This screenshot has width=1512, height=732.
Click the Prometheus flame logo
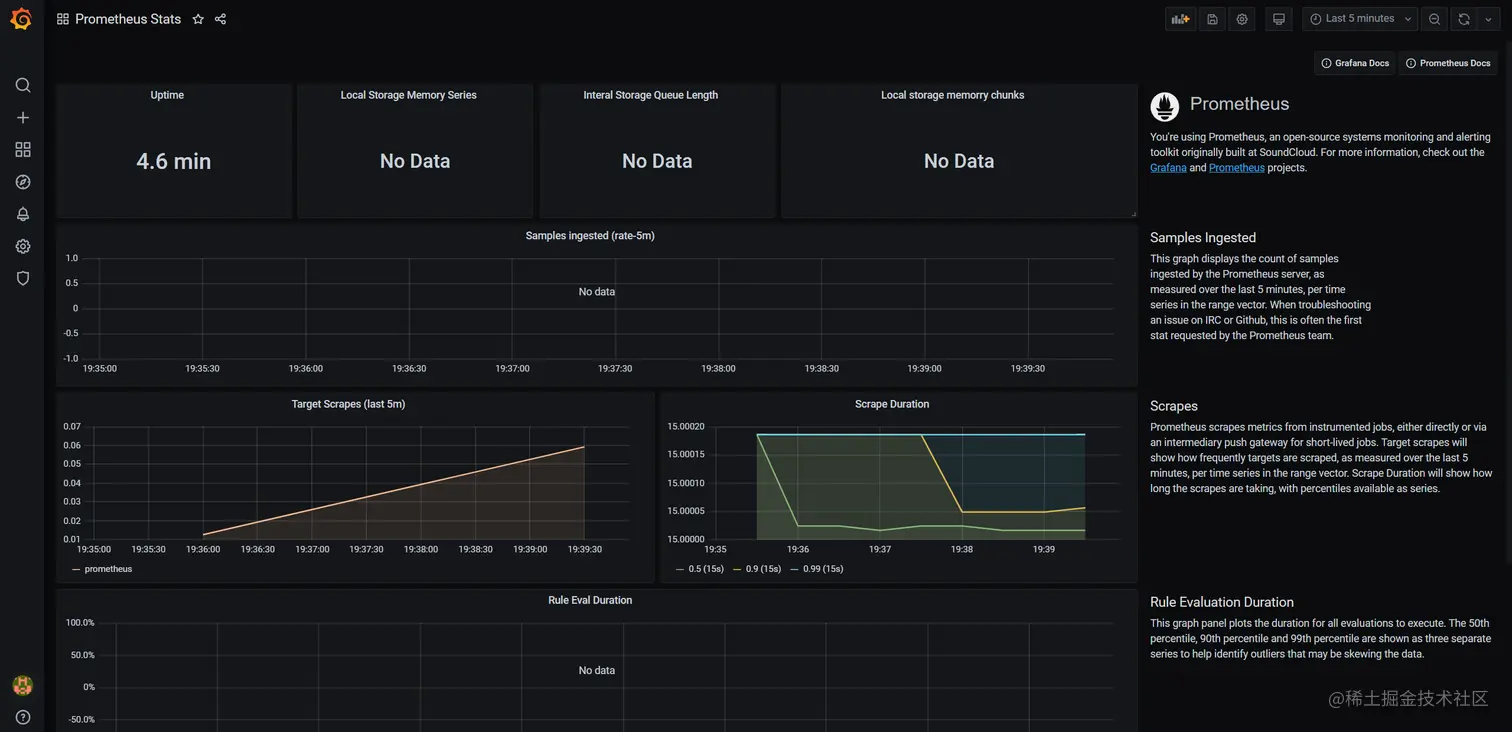tap(1165, 106)
